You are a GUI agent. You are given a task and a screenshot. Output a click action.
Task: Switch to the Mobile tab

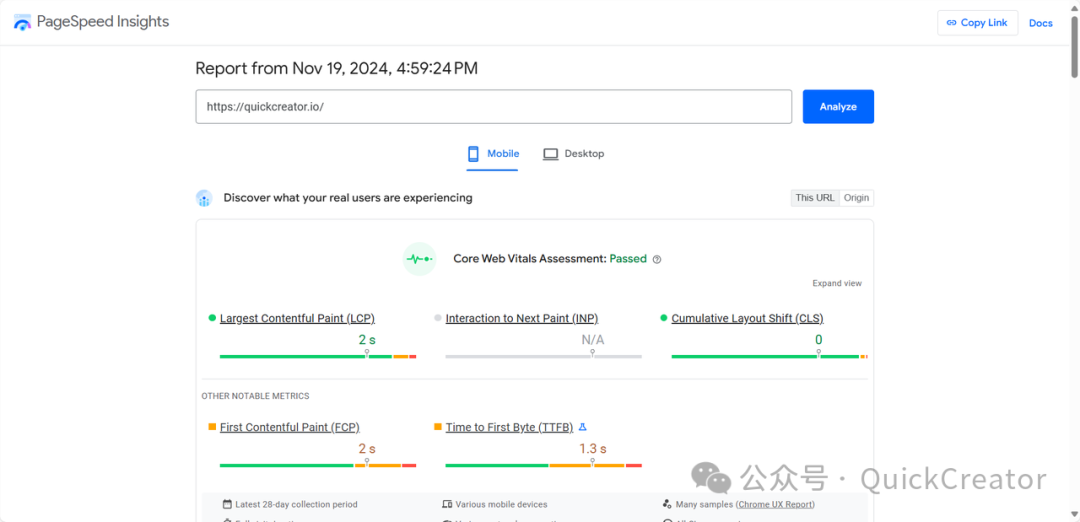click(493, 154)
